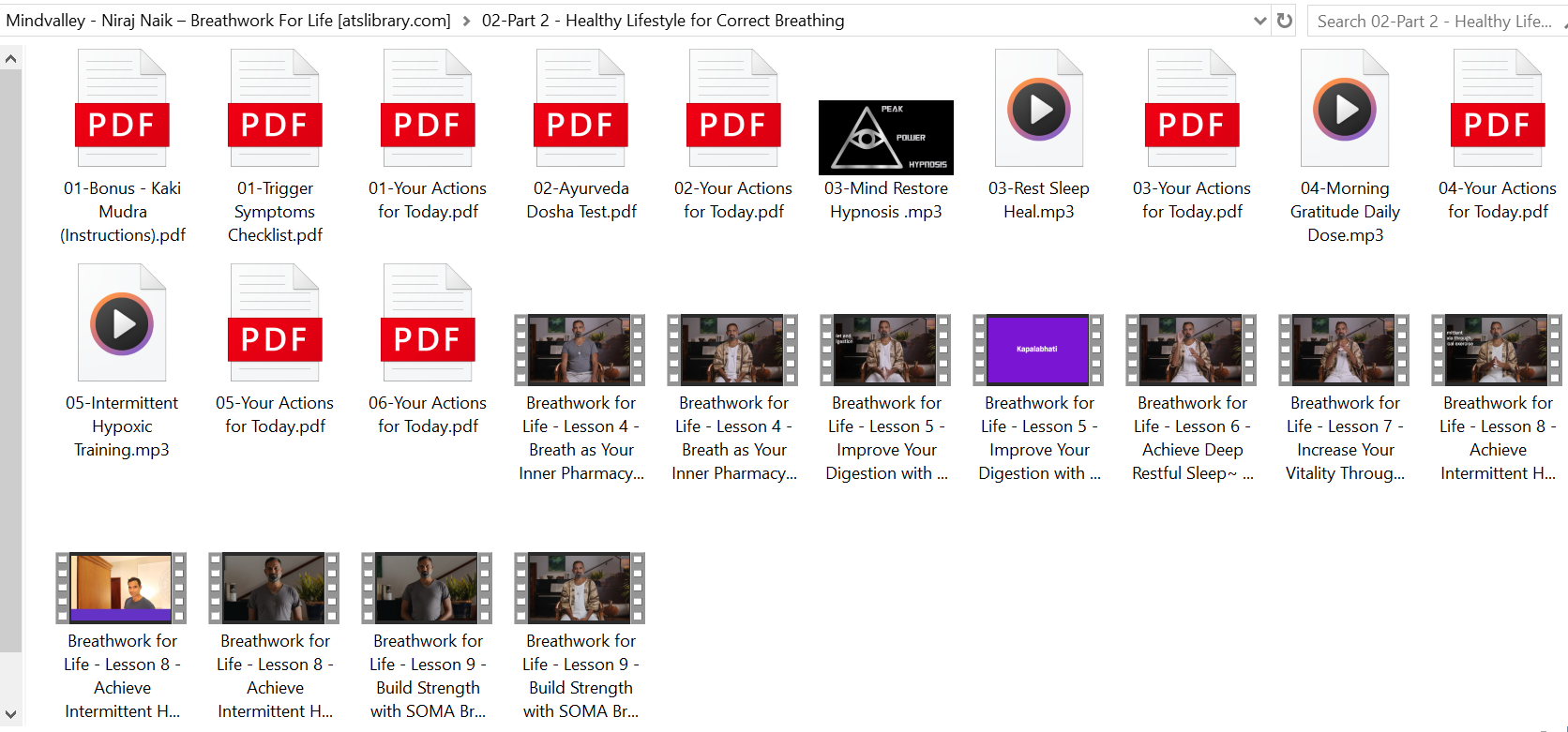Select 04-Your Actions for Today.pdf icon
This screenshot has height=732, width=1568.
tap(1497, 109)
